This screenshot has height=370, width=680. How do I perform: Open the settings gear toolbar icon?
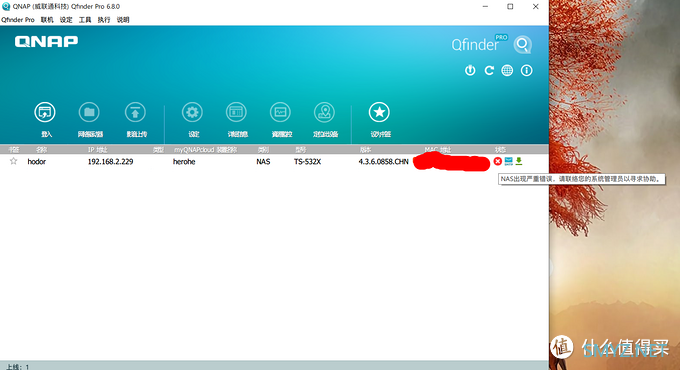(192, 112)
